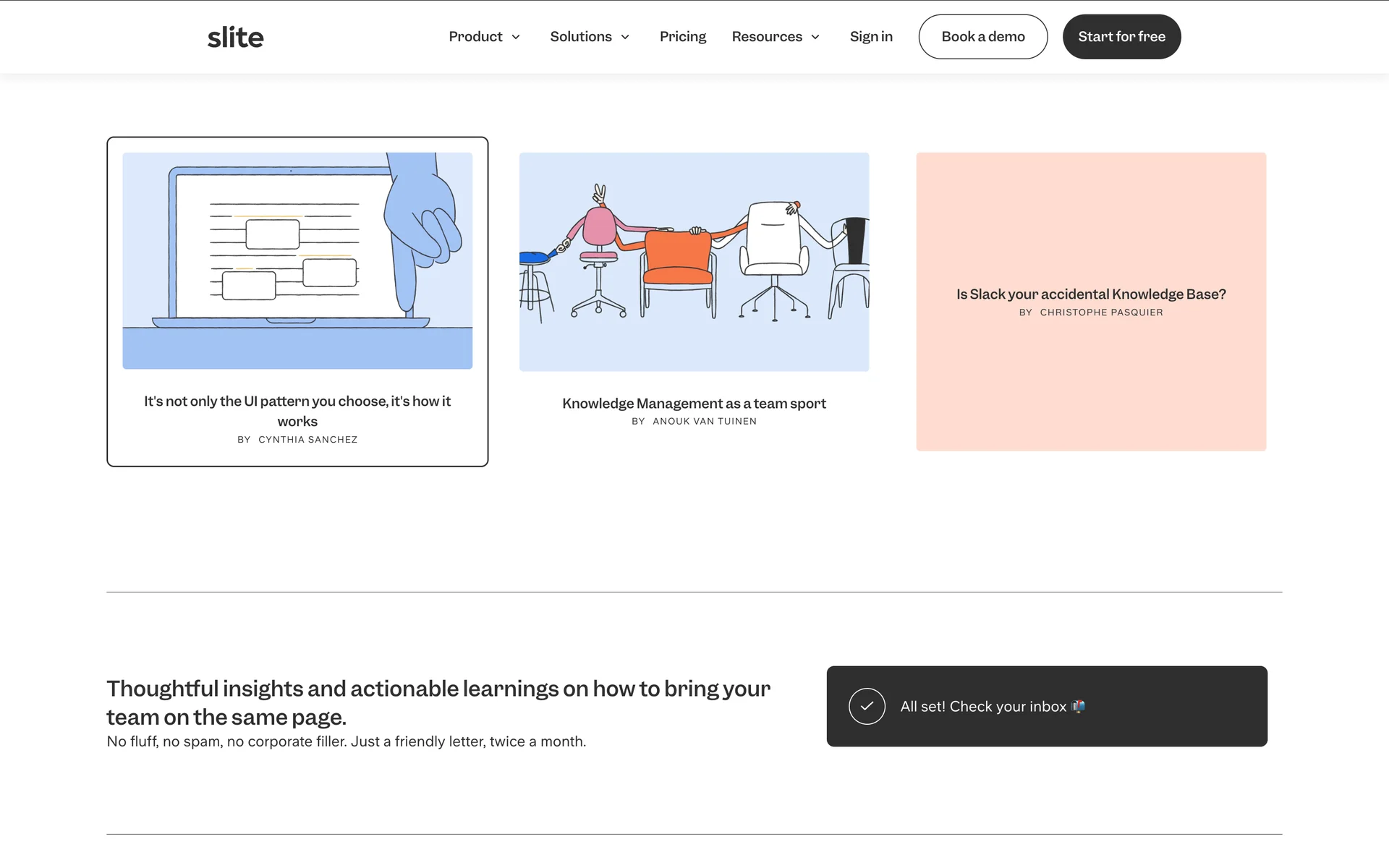Open the Sign in page

click(871, 37)
